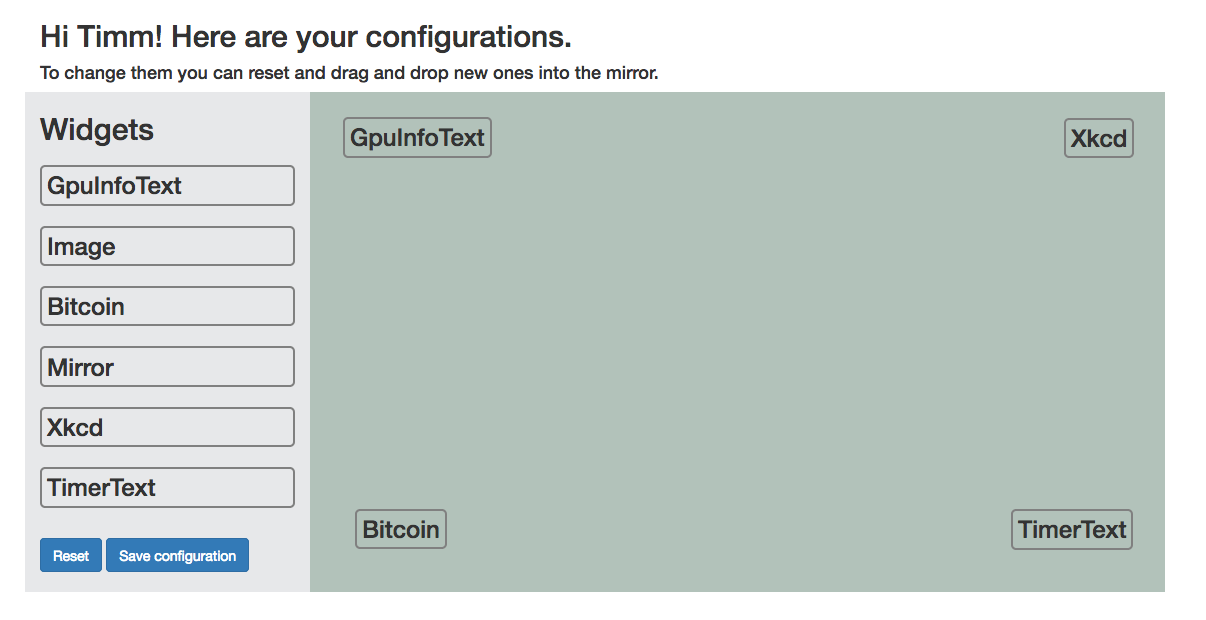The image size is (1206, 620).
Task: Click the Xkcd widget in the mirror top corner
Action: tap(1097, 138)
